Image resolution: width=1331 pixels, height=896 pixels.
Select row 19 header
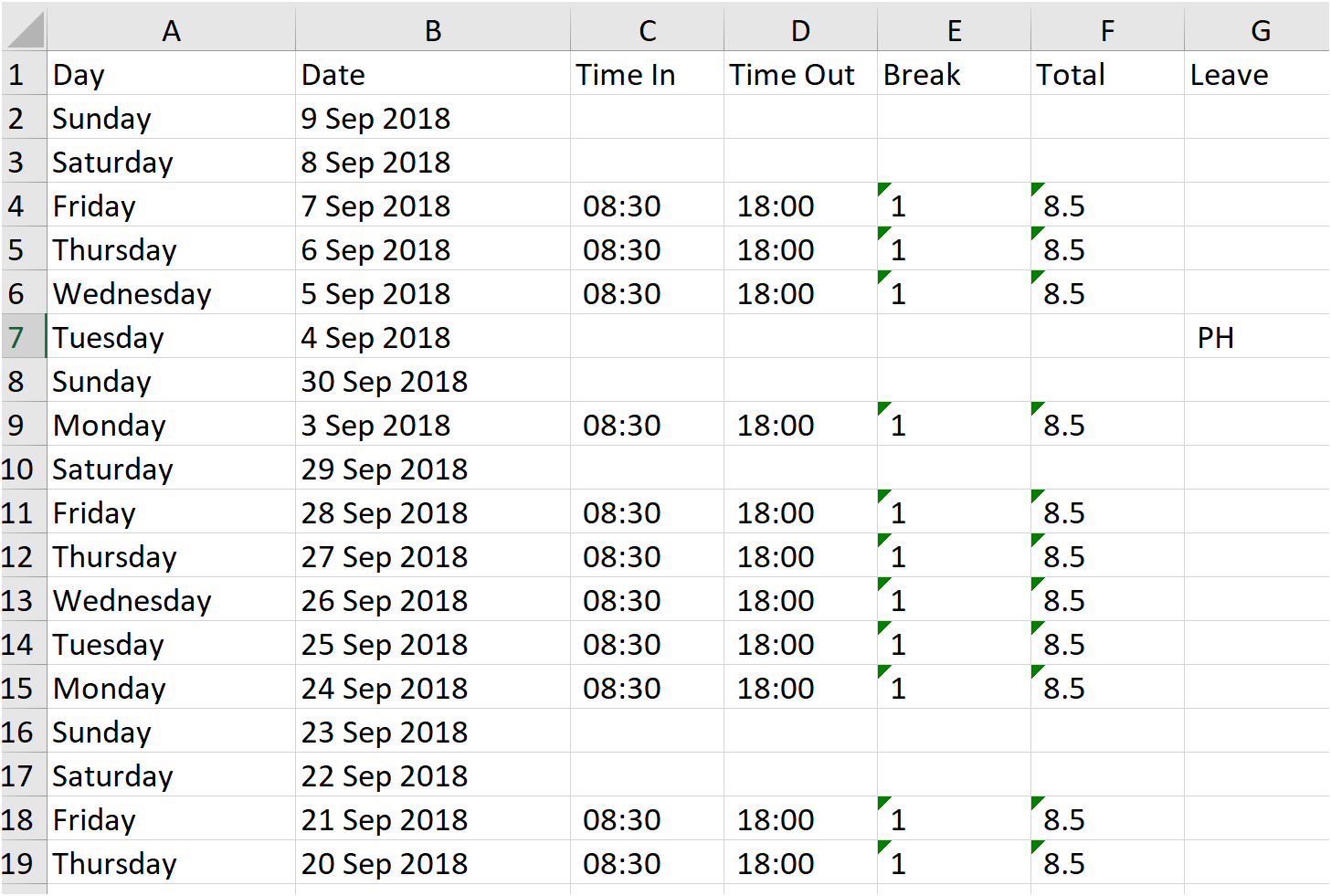(17, 864)
